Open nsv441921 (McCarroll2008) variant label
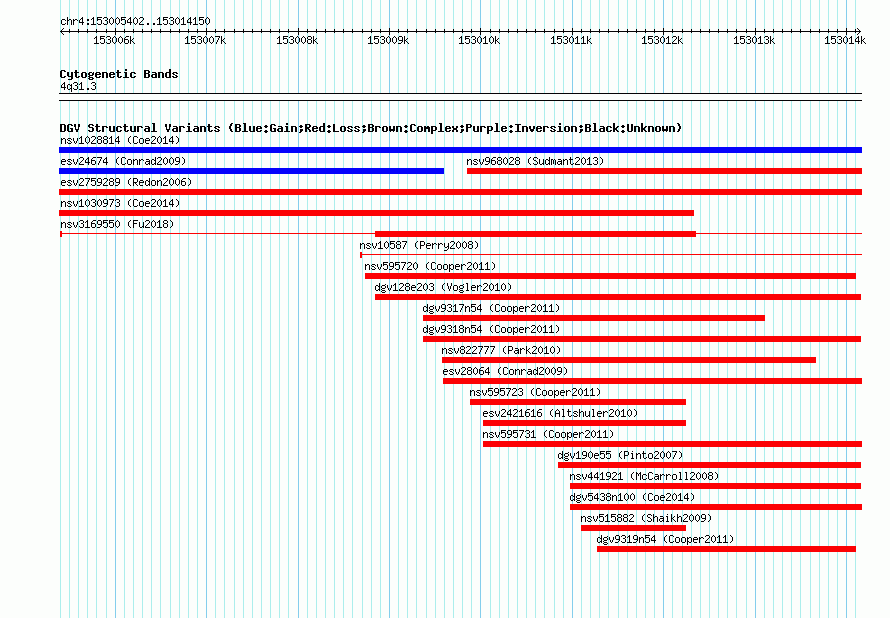This screenshot has height=618, width=890. [644, 476]
